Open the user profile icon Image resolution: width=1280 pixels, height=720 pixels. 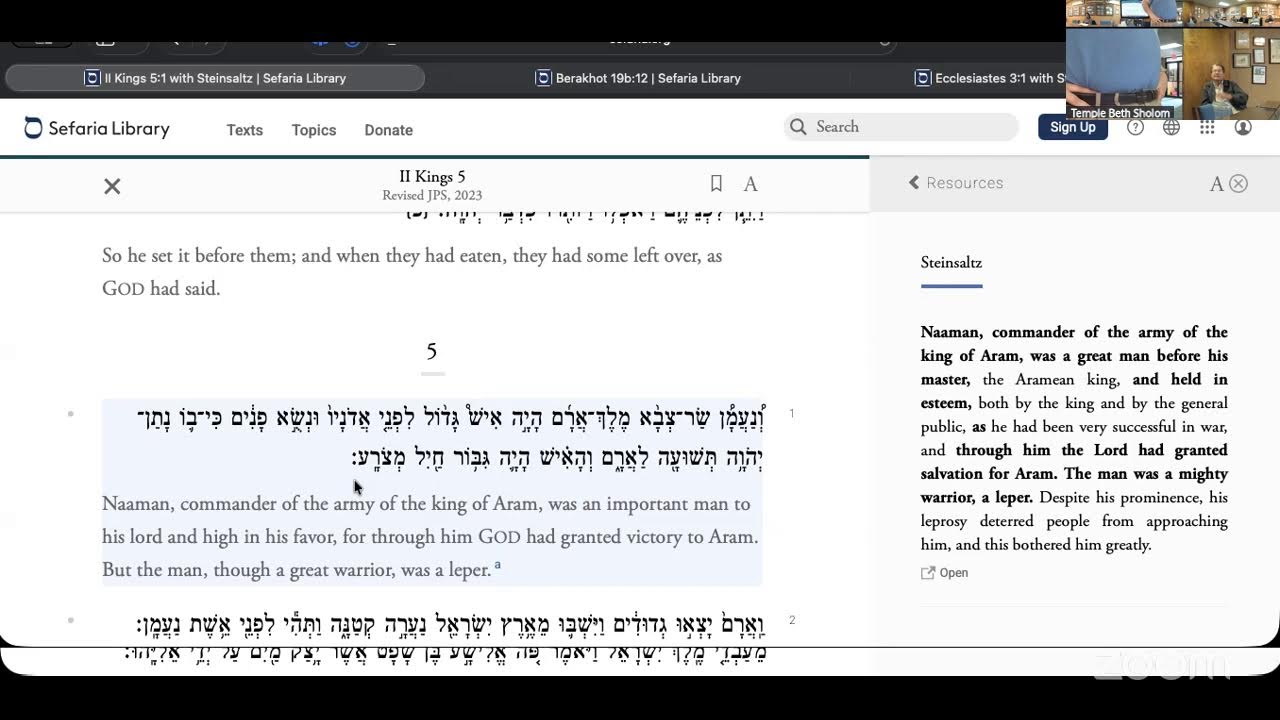coord(1243,127)
